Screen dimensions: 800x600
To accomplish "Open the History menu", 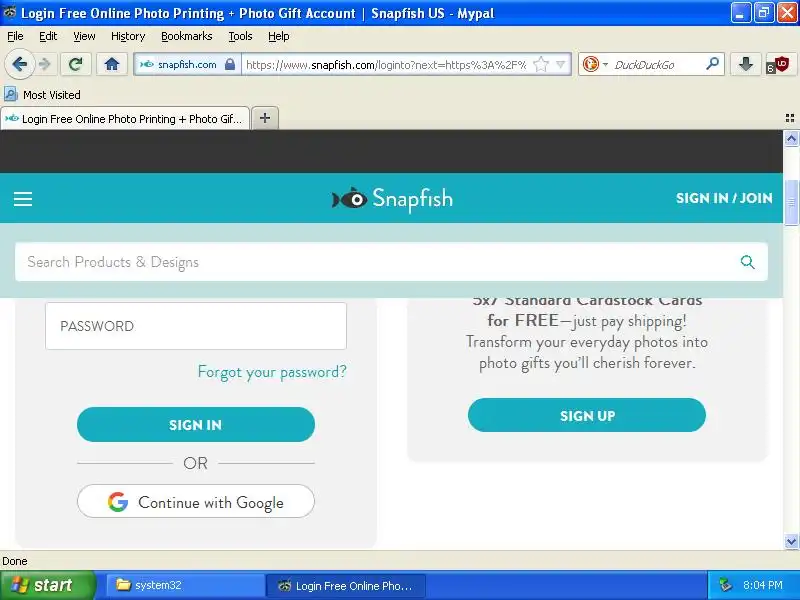I will [x=128, y=36].
